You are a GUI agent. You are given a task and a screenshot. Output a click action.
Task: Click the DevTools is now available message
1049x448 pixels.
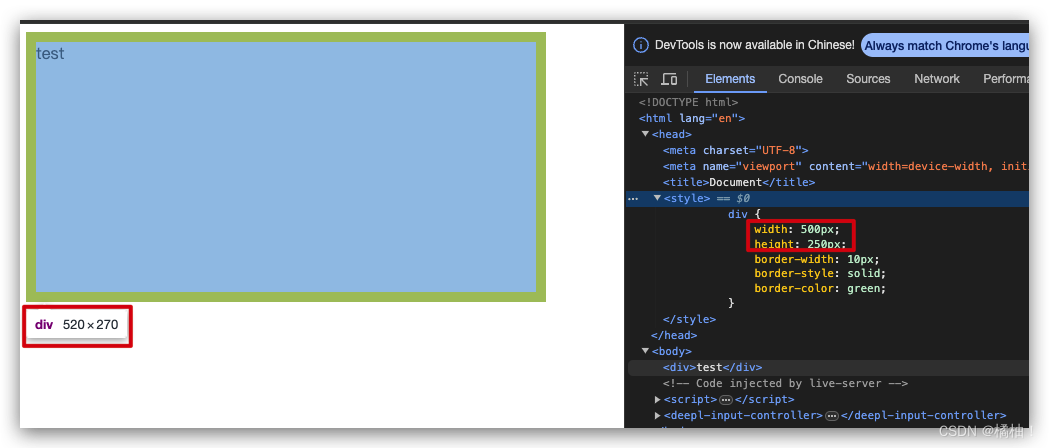coord(755,45)
